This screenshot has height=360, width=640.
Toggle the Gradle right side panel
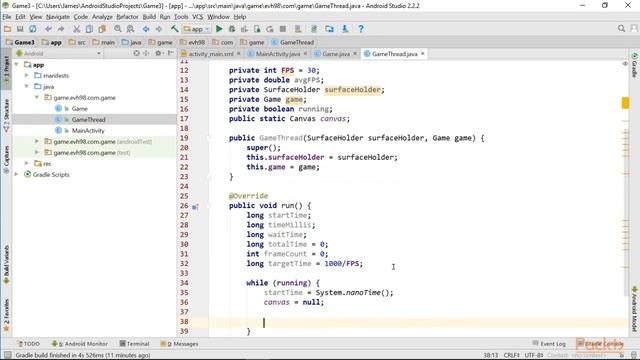(634, 65)
